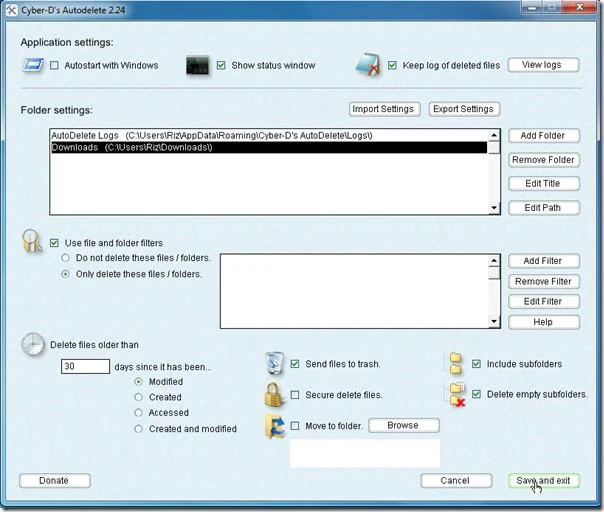
Task: Toggle the Secure delete files checkbox
Action: click(x=295, y=395)
